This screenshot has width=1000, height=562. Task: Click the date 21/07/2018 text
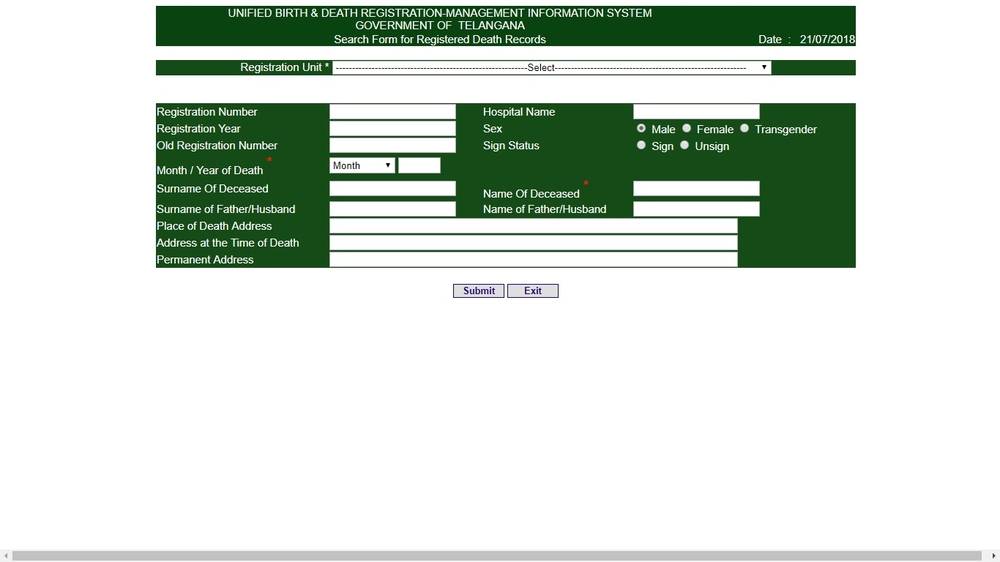(x=827, y=40)
